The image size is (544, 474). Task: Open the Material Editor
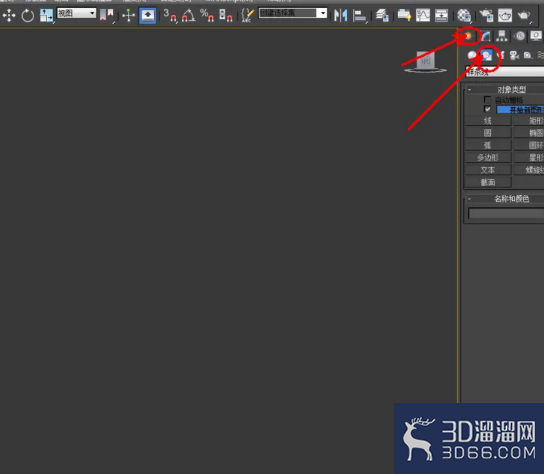(464, 16)
